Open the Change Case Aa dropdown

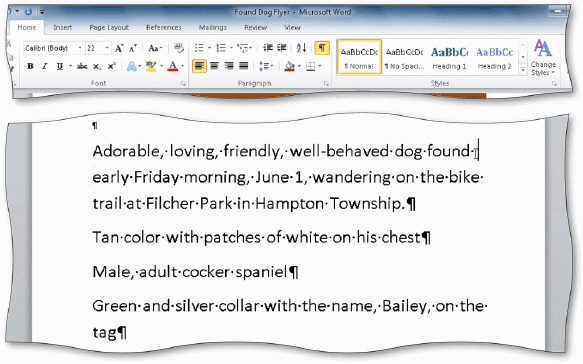coord(155,48)
